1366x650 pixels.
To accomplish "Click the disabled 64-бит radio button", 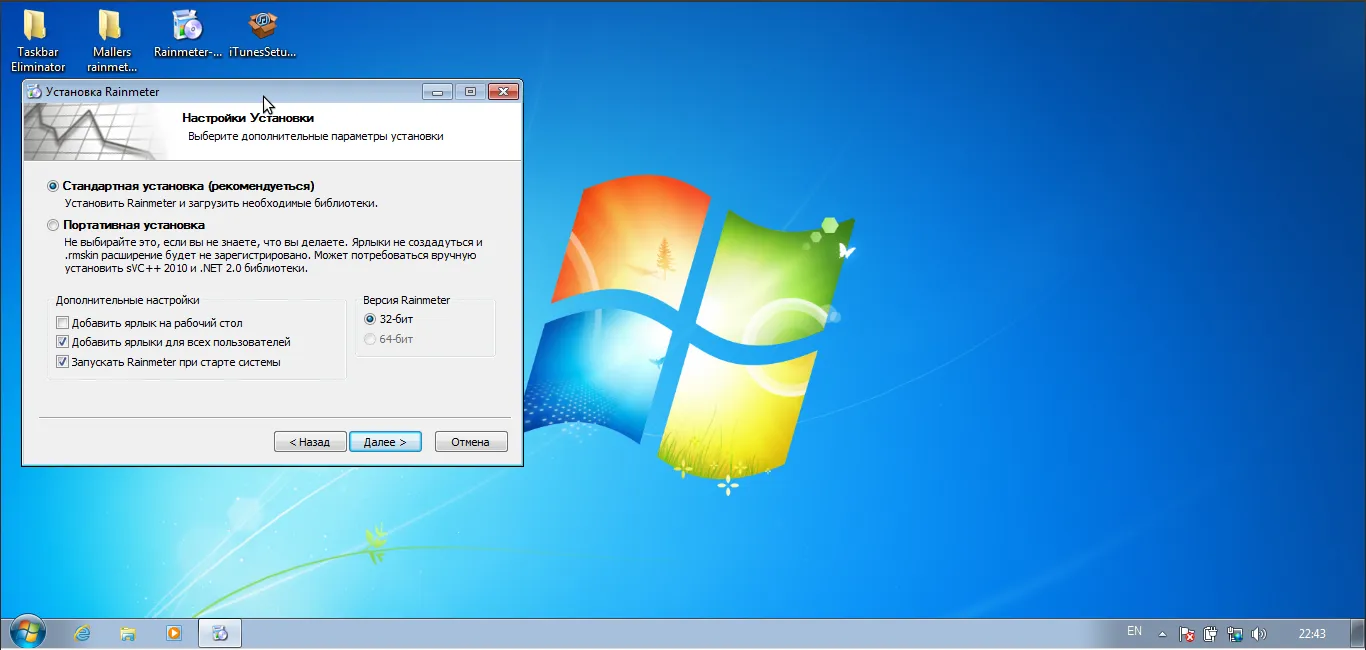I will 370,339.
